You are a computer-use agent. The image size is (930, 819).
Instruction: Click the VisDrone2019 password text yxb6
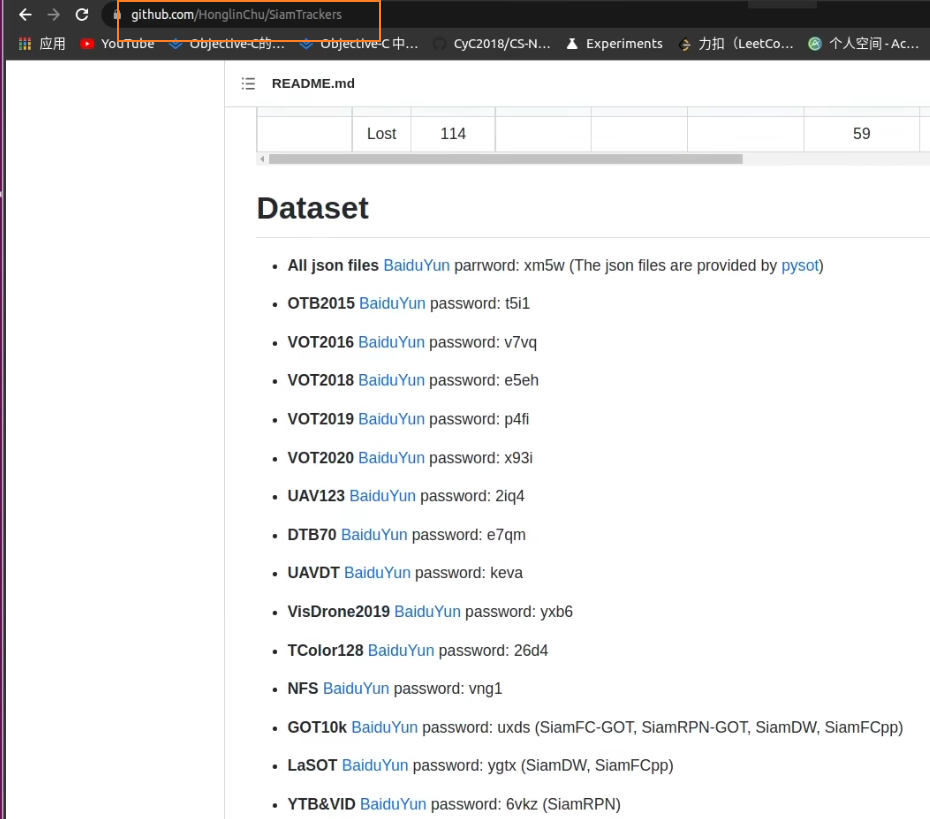pos(556,611)
